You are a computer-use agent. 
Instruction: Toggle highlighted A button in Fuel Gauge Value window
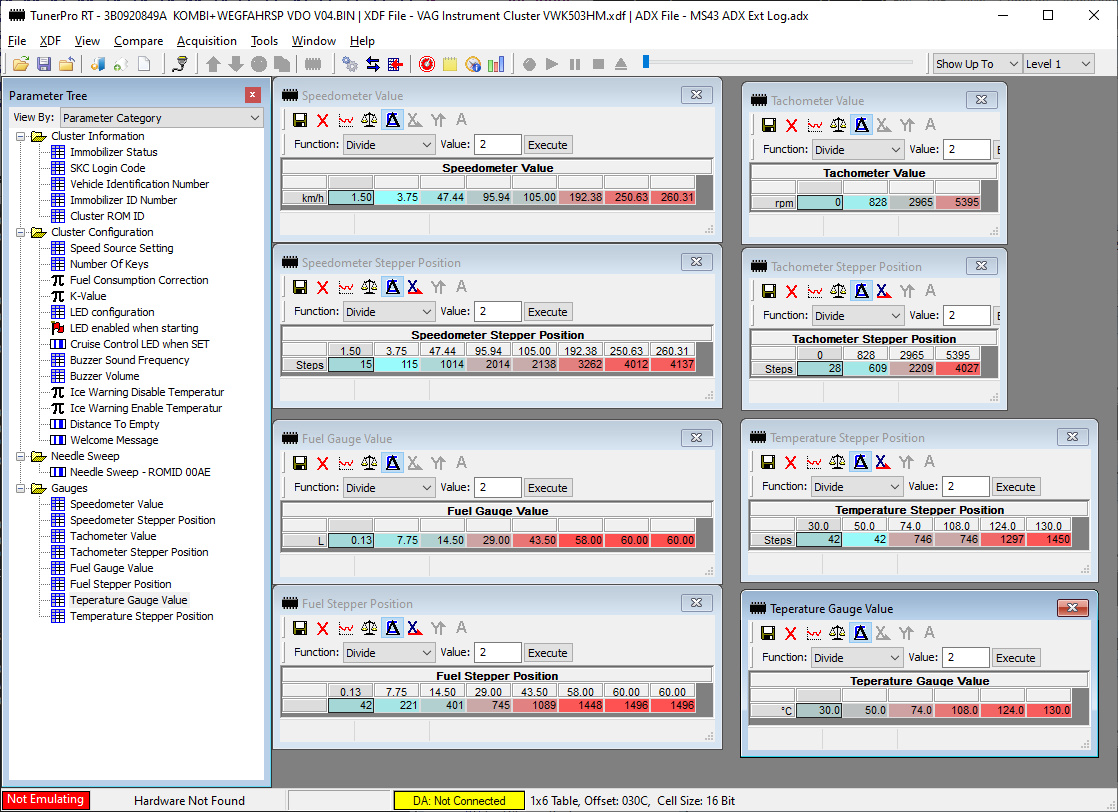click(x=392, y=463)
